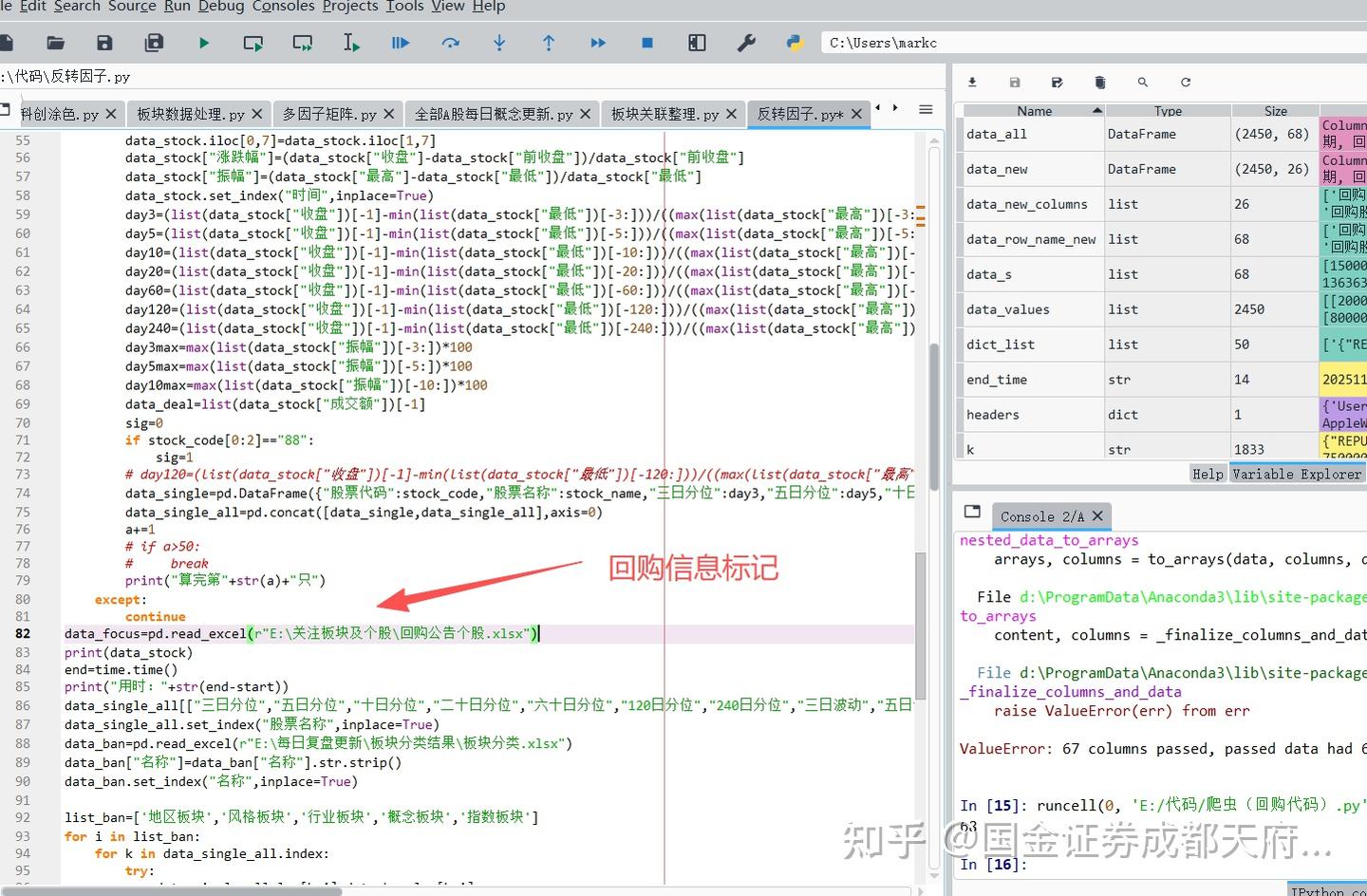Select the Step into function icon
The image size is (1367, 896).
[x=499, y=42]
